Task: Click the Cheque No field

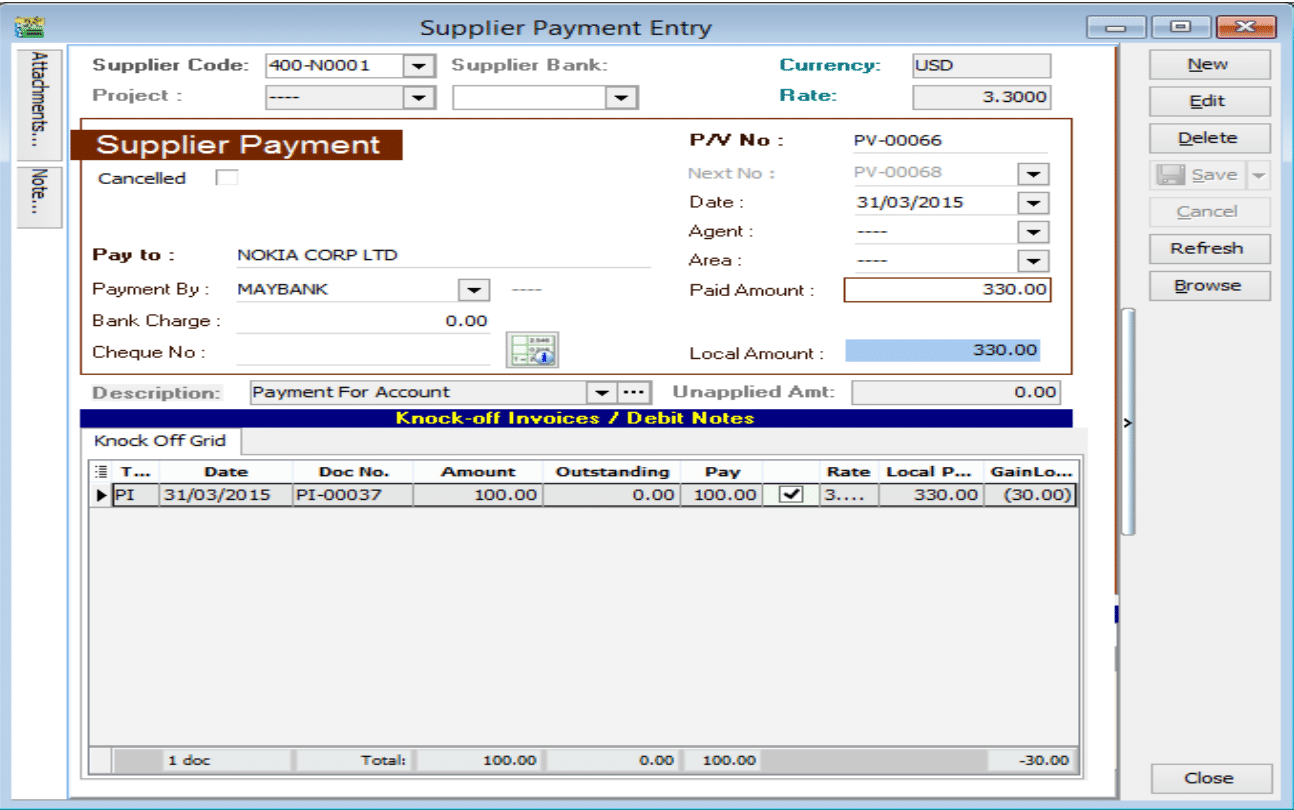Action: (x=364, y=352)
